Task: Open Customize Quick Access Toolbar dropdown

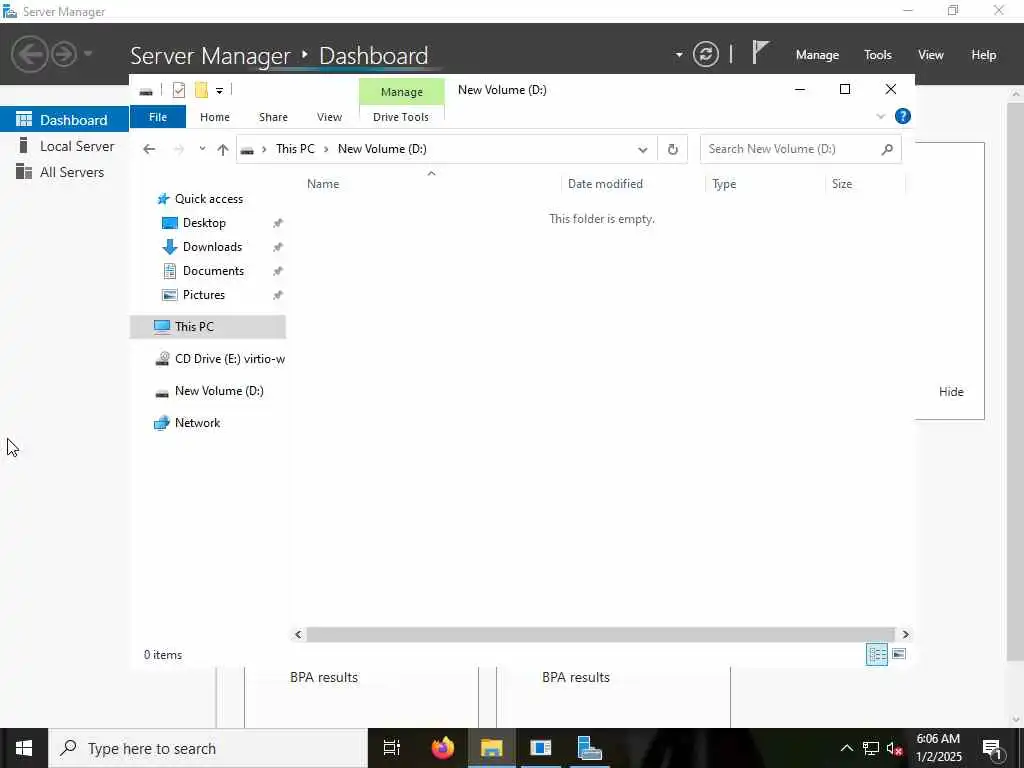Action: click(x=219, y=91)
